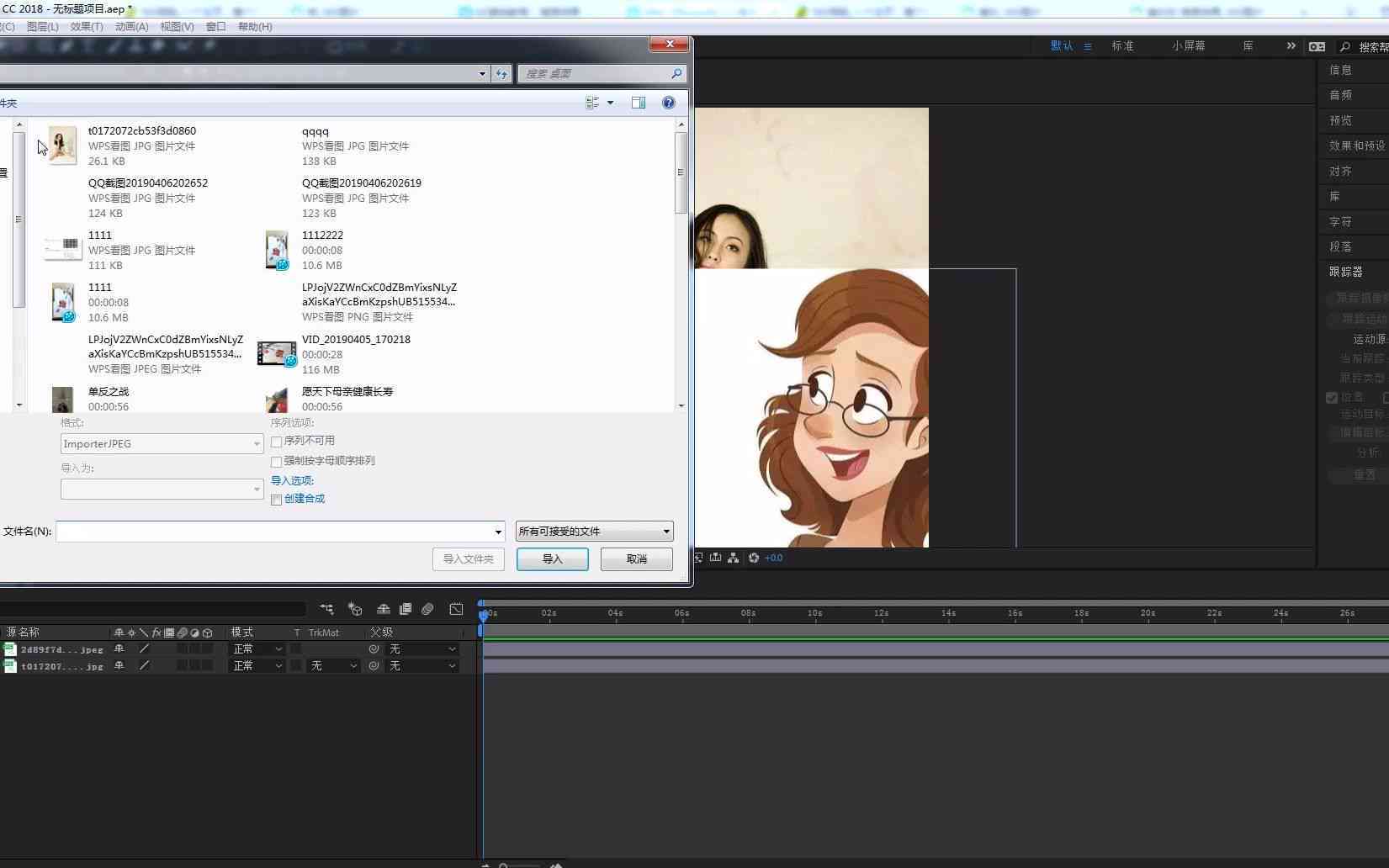Open TrkMat dropdown for the t017207 layer

pyautogui.click(x=333, y=666)
